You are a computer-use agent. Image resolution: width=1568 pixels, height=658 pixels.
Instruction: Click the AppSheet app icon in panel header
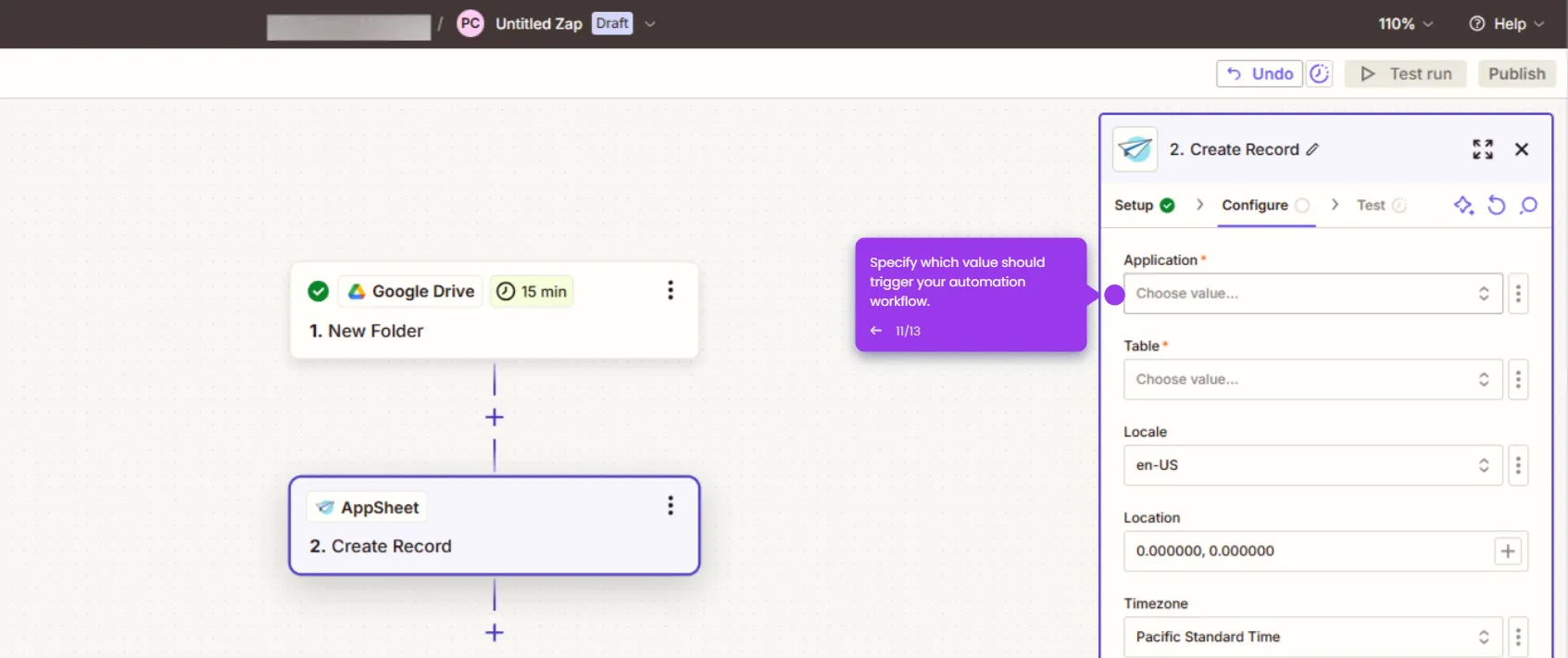tap(1135, 149)
